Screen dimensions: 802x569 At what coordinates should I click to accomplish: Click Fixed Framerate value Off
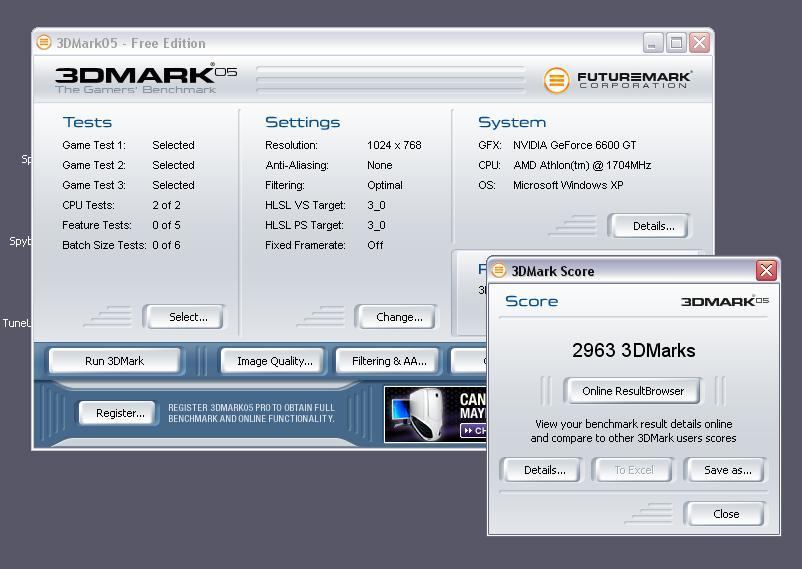[375, 245]
